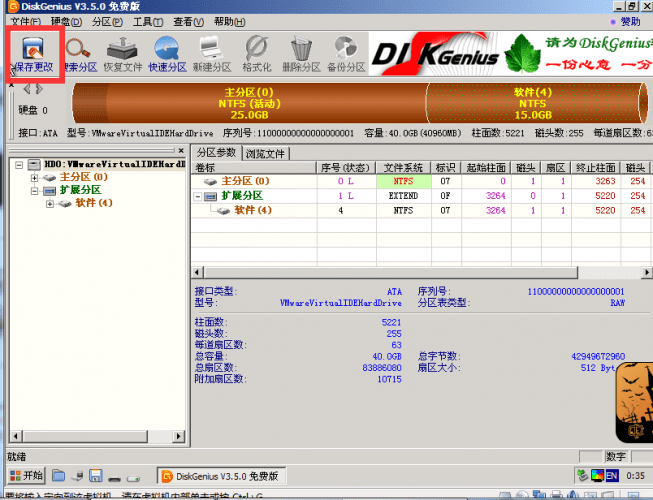Click the 序号(状态) column header
Image resolution: width=653 pixels, height=500 pixels.
pyautogui.click(x=346, y=168)
